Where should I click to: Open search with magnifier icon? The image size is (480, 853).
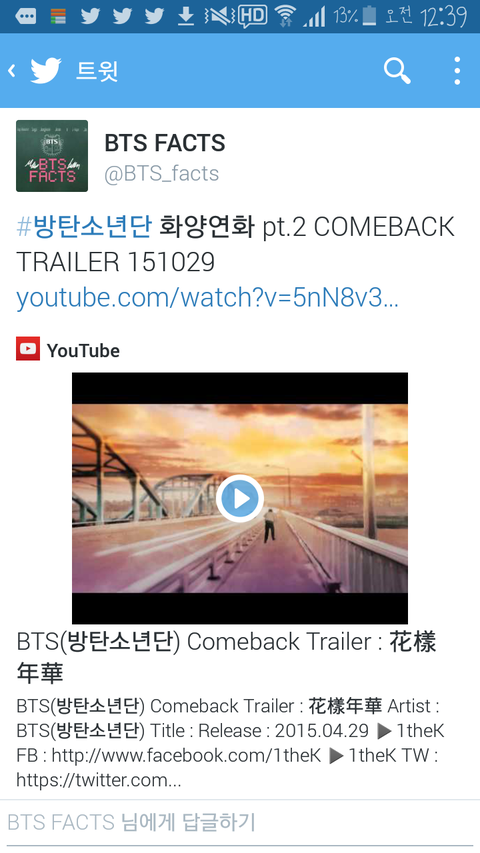[x=397, y=71]
